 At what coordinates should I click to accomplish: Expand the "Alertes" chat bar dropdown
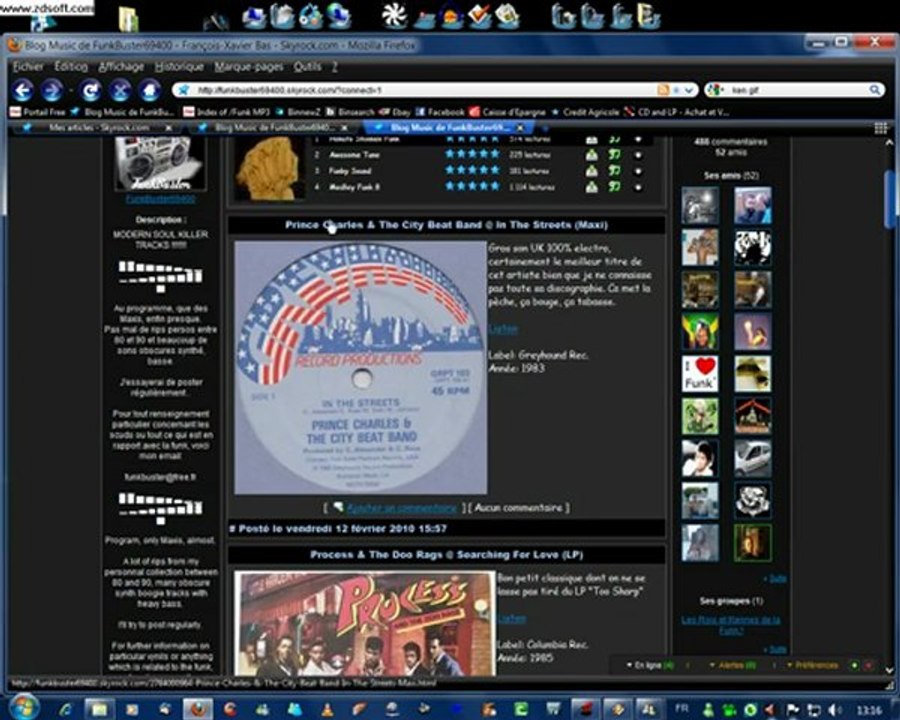tap(733, 665)
